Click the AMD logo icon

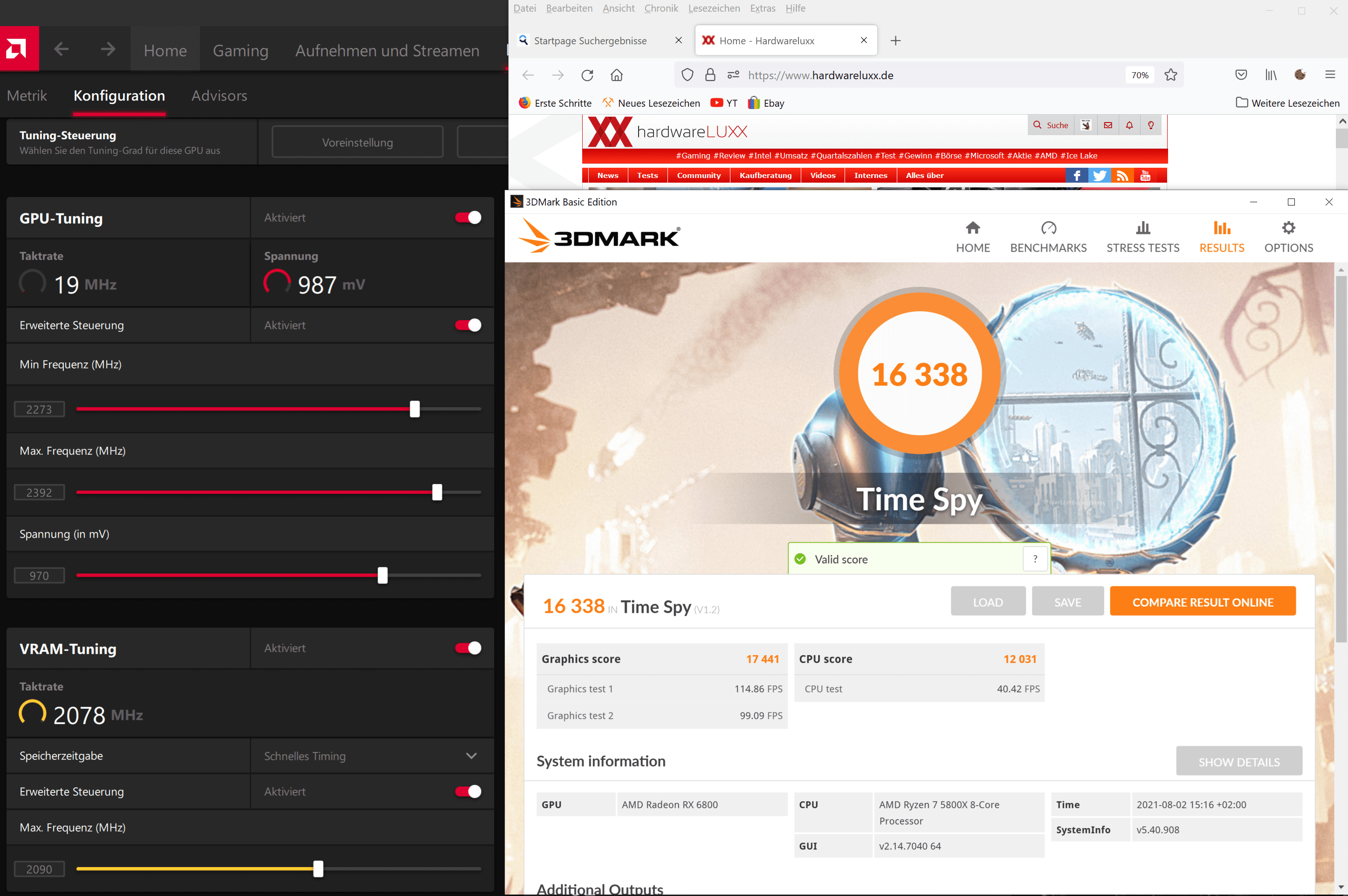[x=20, y=49]
